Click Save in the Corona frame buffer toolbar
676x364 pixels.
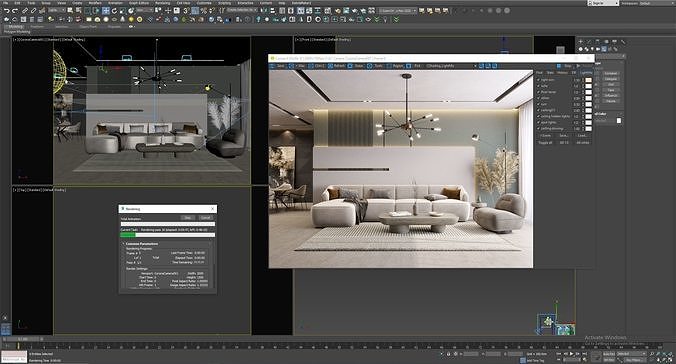[x=279, y=66]
